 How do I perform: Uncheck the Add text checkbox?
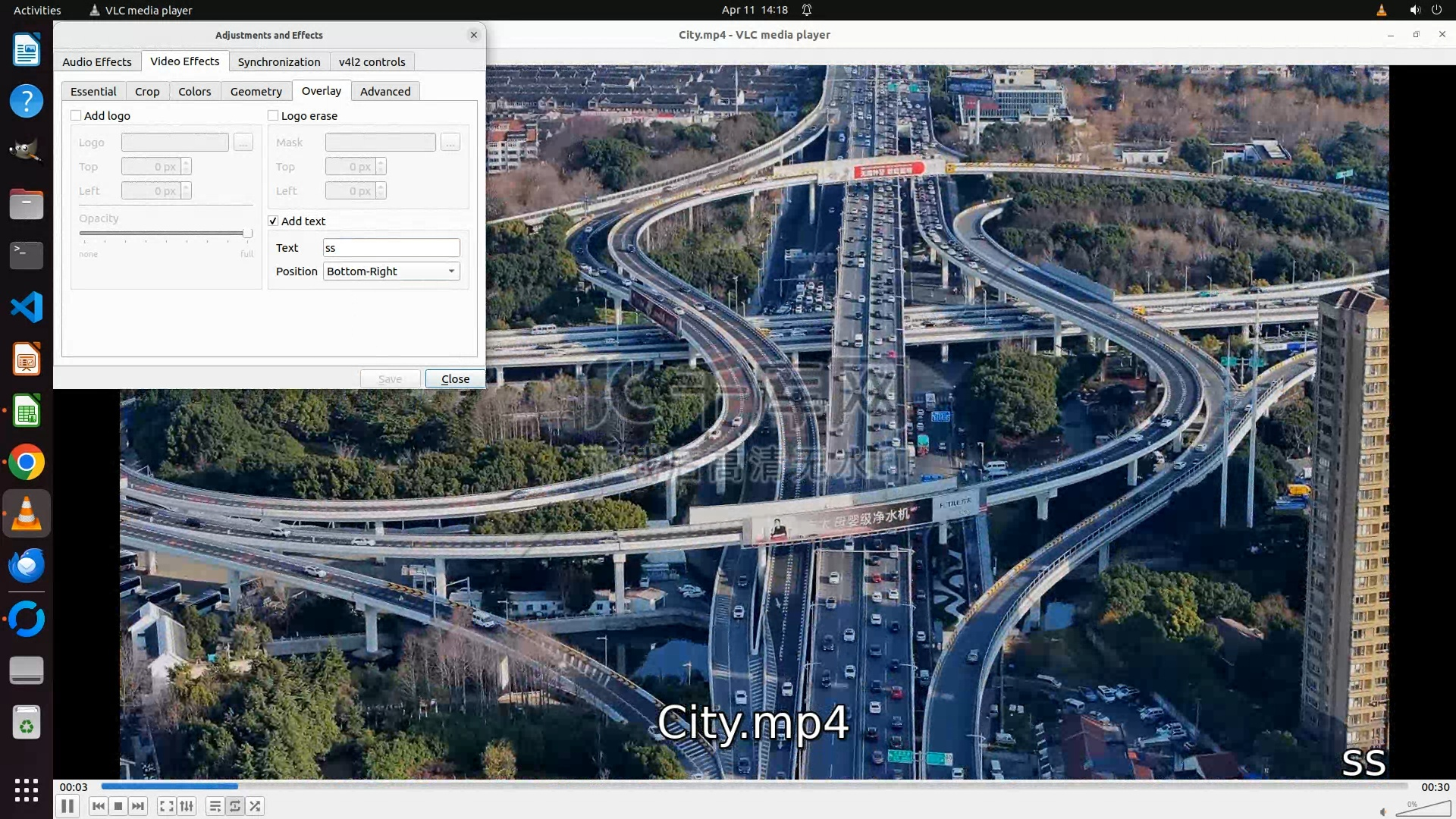click(273, 221)
